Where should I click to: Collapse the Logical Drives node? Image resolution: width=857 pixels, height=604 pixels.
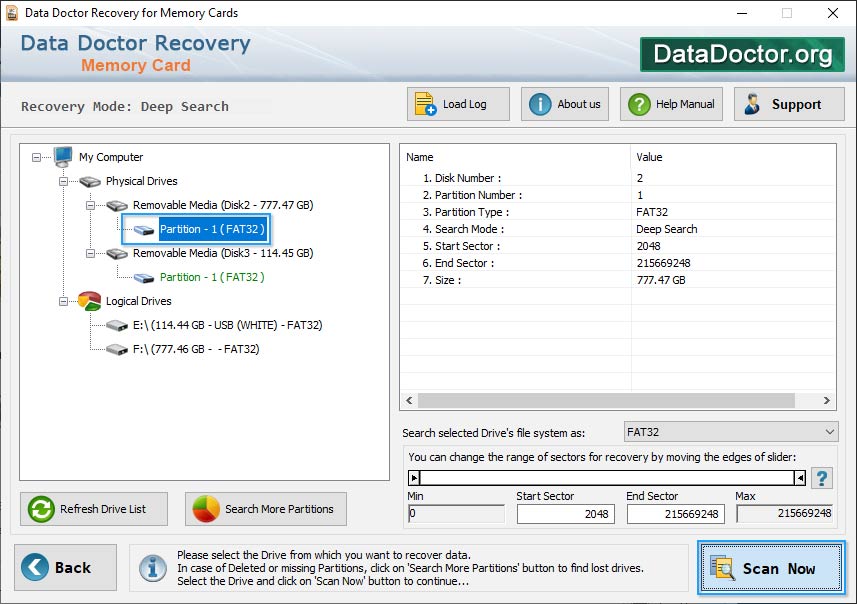pos(63,301)
